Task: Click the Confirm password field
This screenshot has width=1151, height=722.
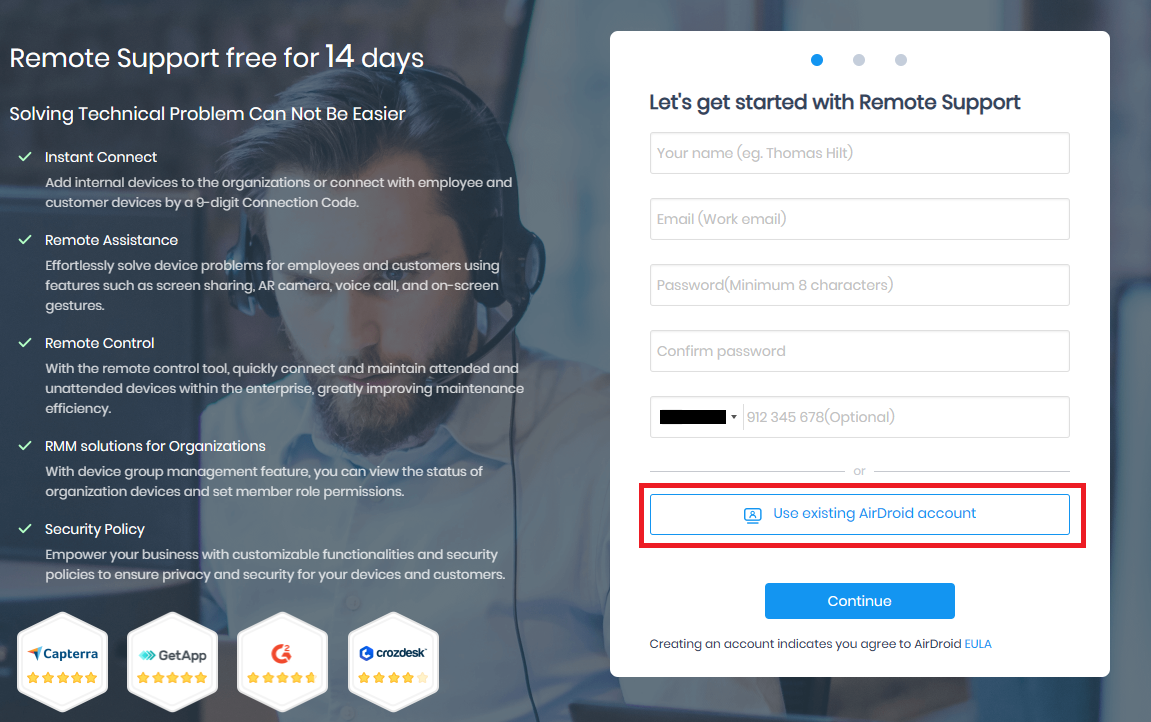Action: click(x=860, y=351)
